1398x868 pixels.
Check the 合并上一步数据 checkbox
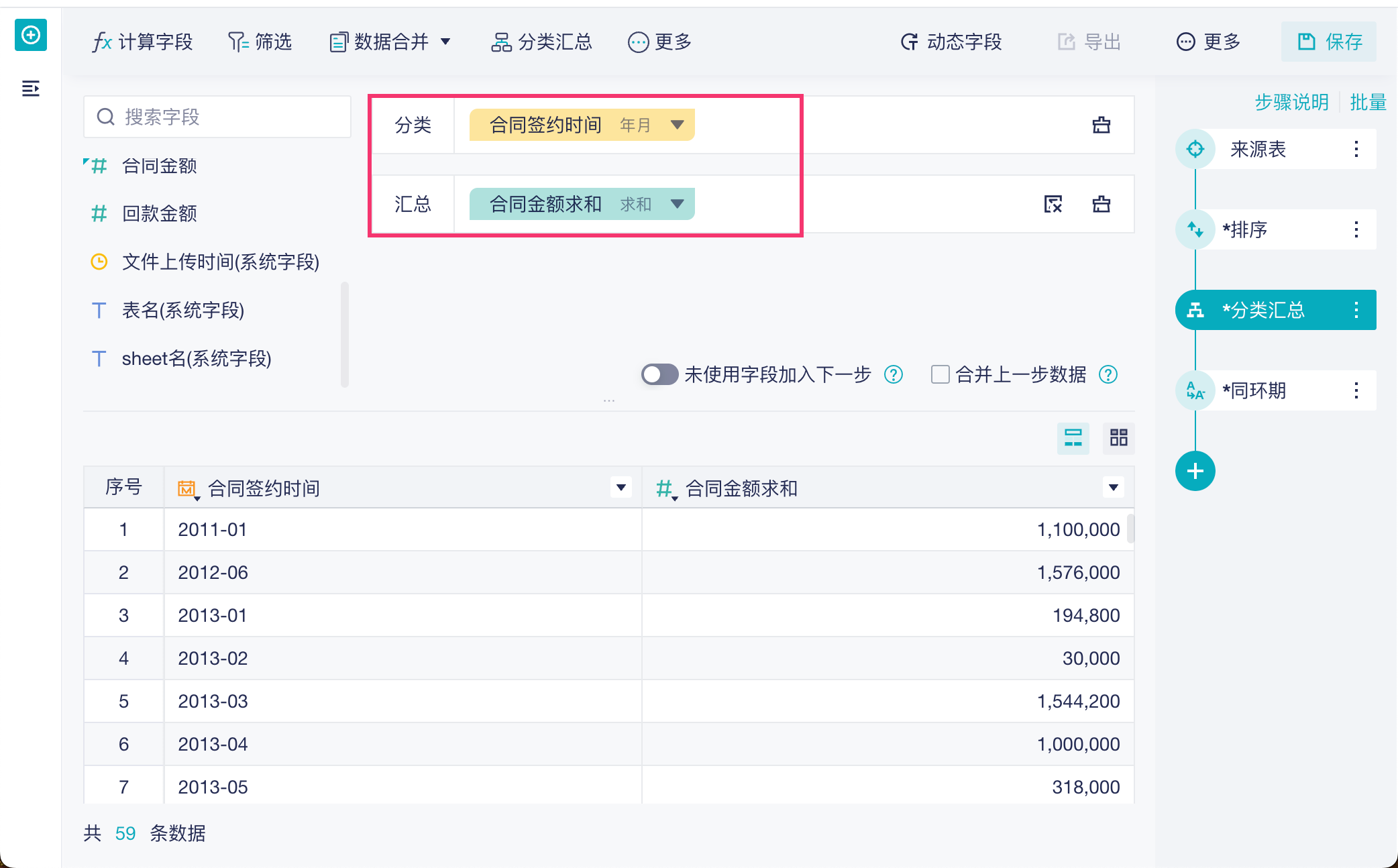click(x=940, y=374)
